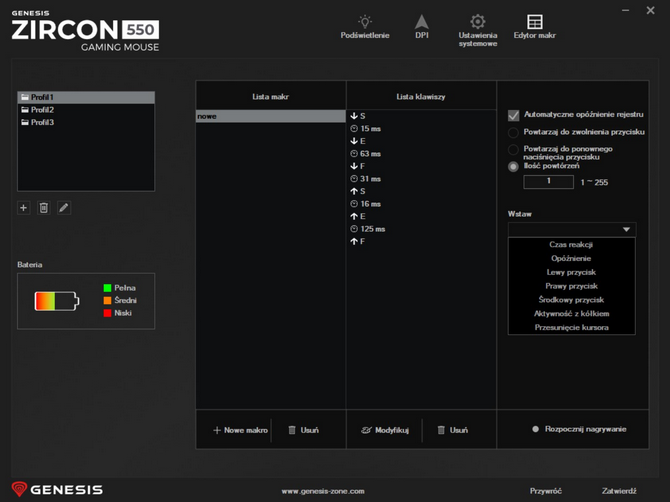Click Usuń under the macro list

tap(303, 430)
